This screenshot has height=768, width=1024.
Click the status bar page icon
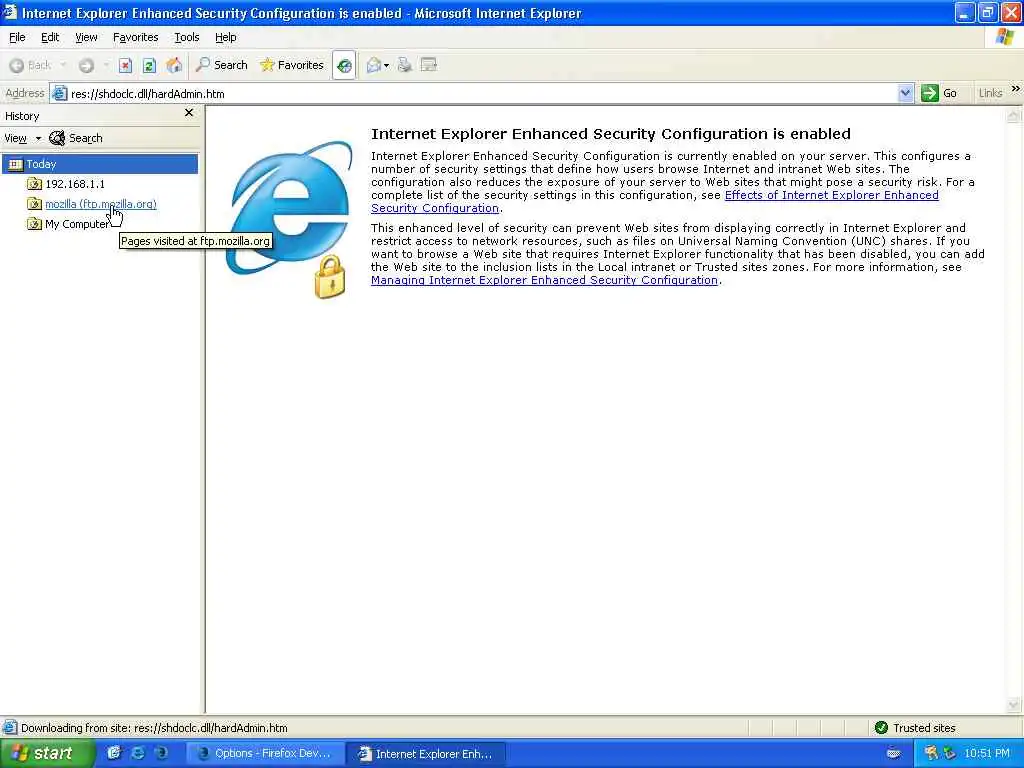[9, 728]
